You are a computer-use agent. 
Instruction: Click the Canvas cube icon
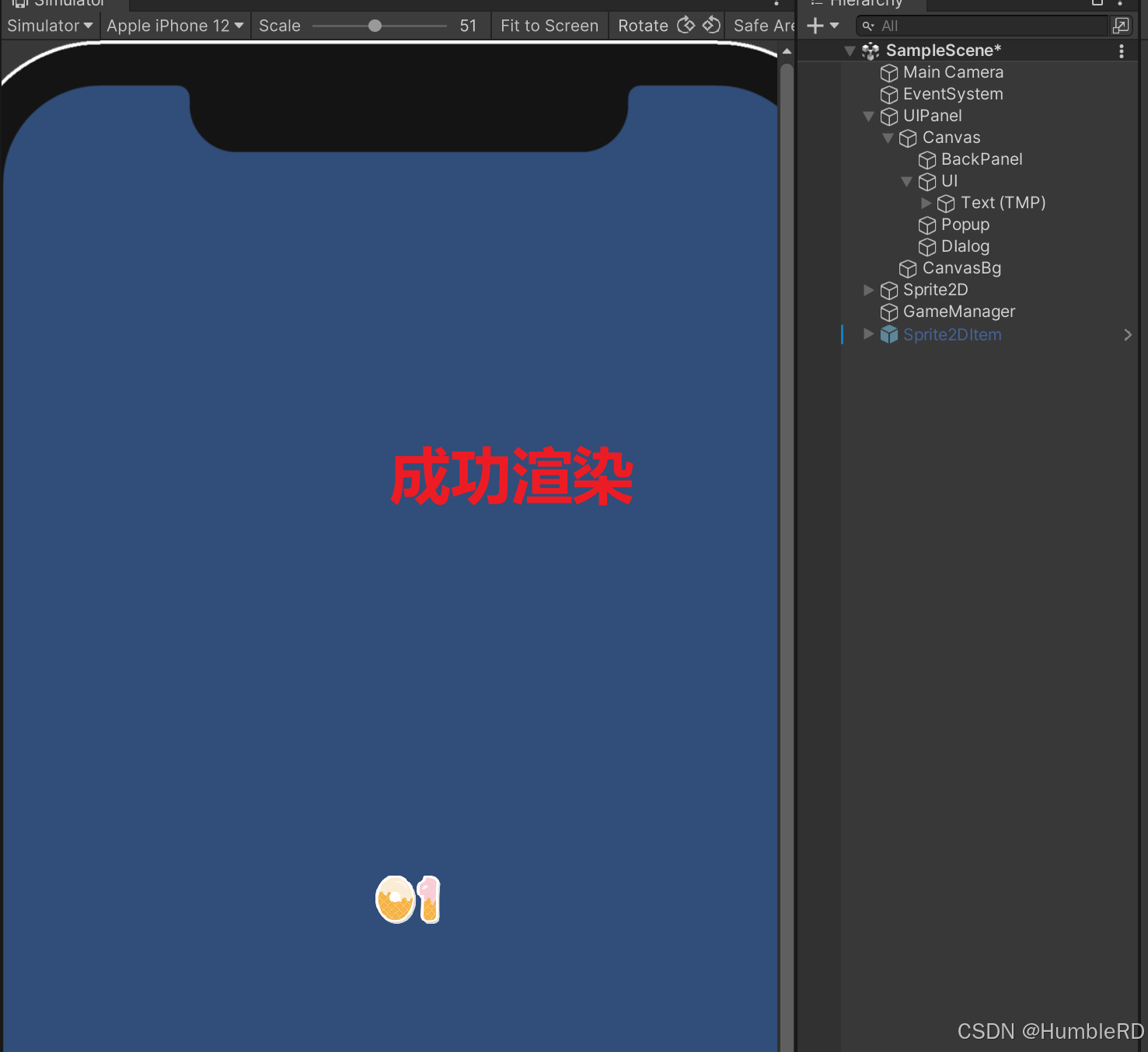click(x=908, y=138)
